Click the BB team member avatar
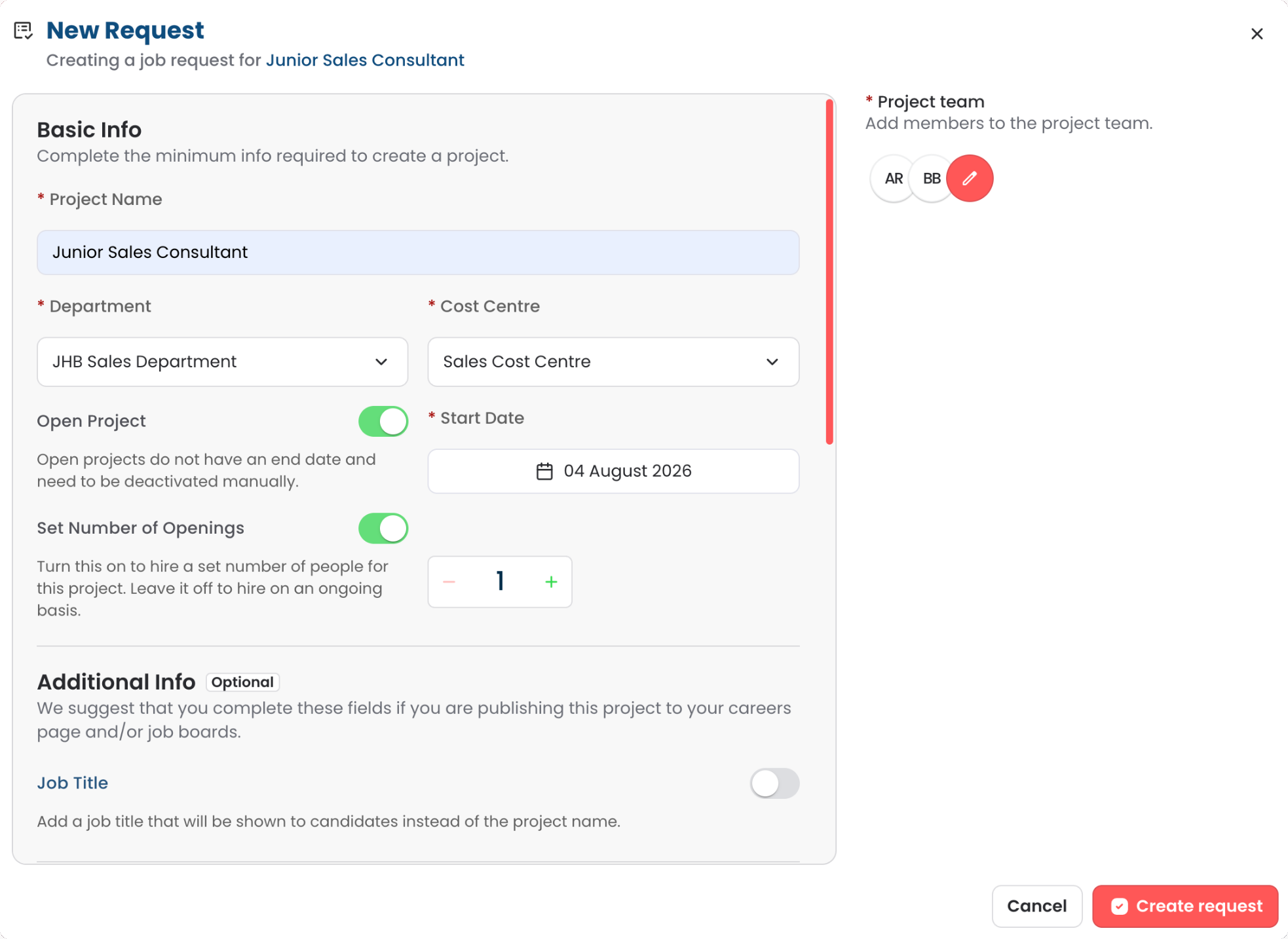Screen dimensions: 1288x939 point(931,178)
